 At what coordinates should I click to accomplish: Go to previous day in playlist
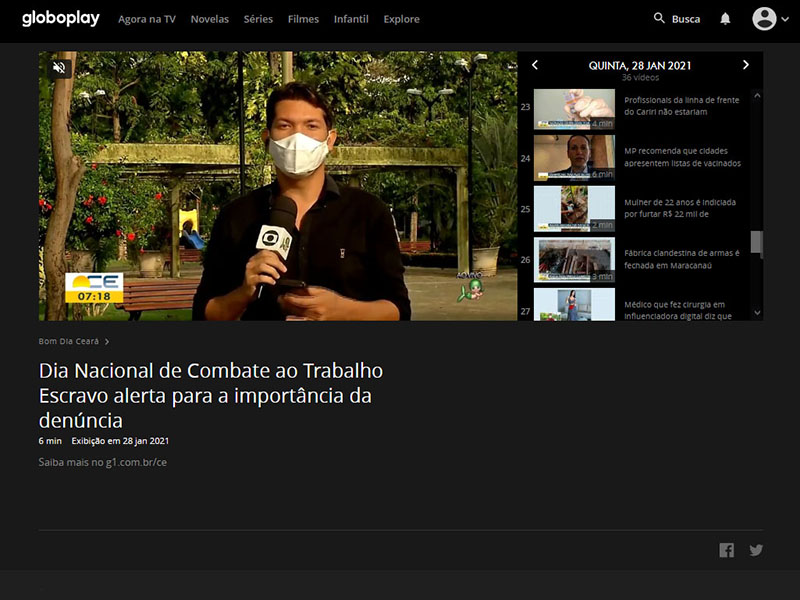(535, 65)
